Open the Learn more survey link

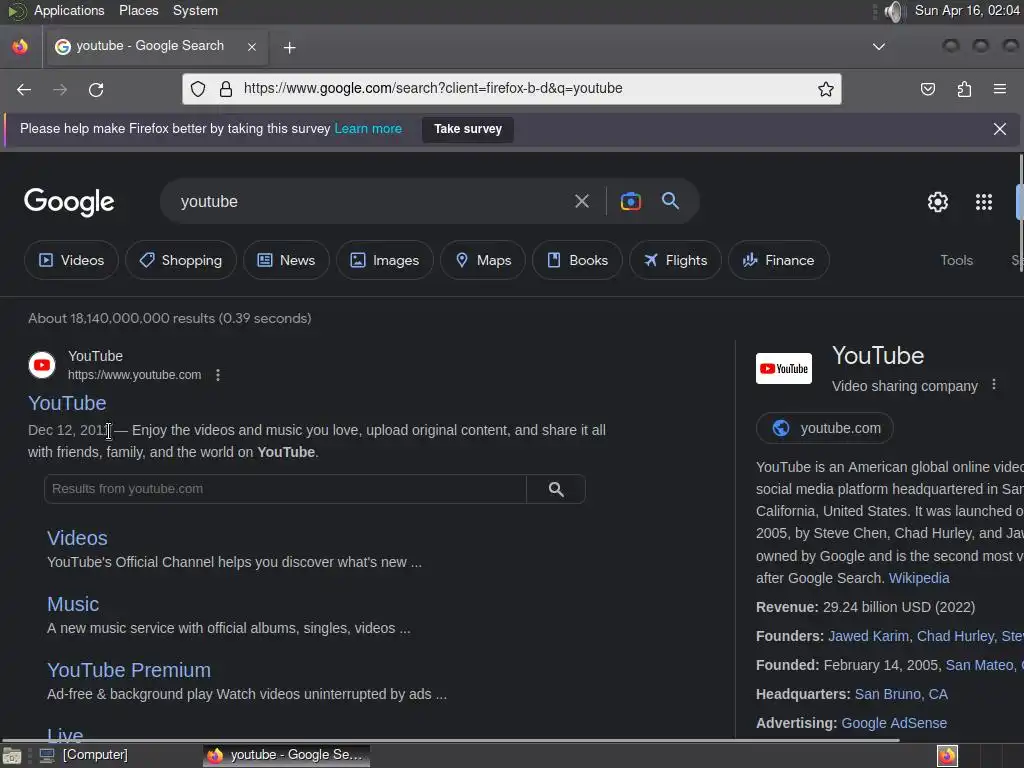coord(368,129)
